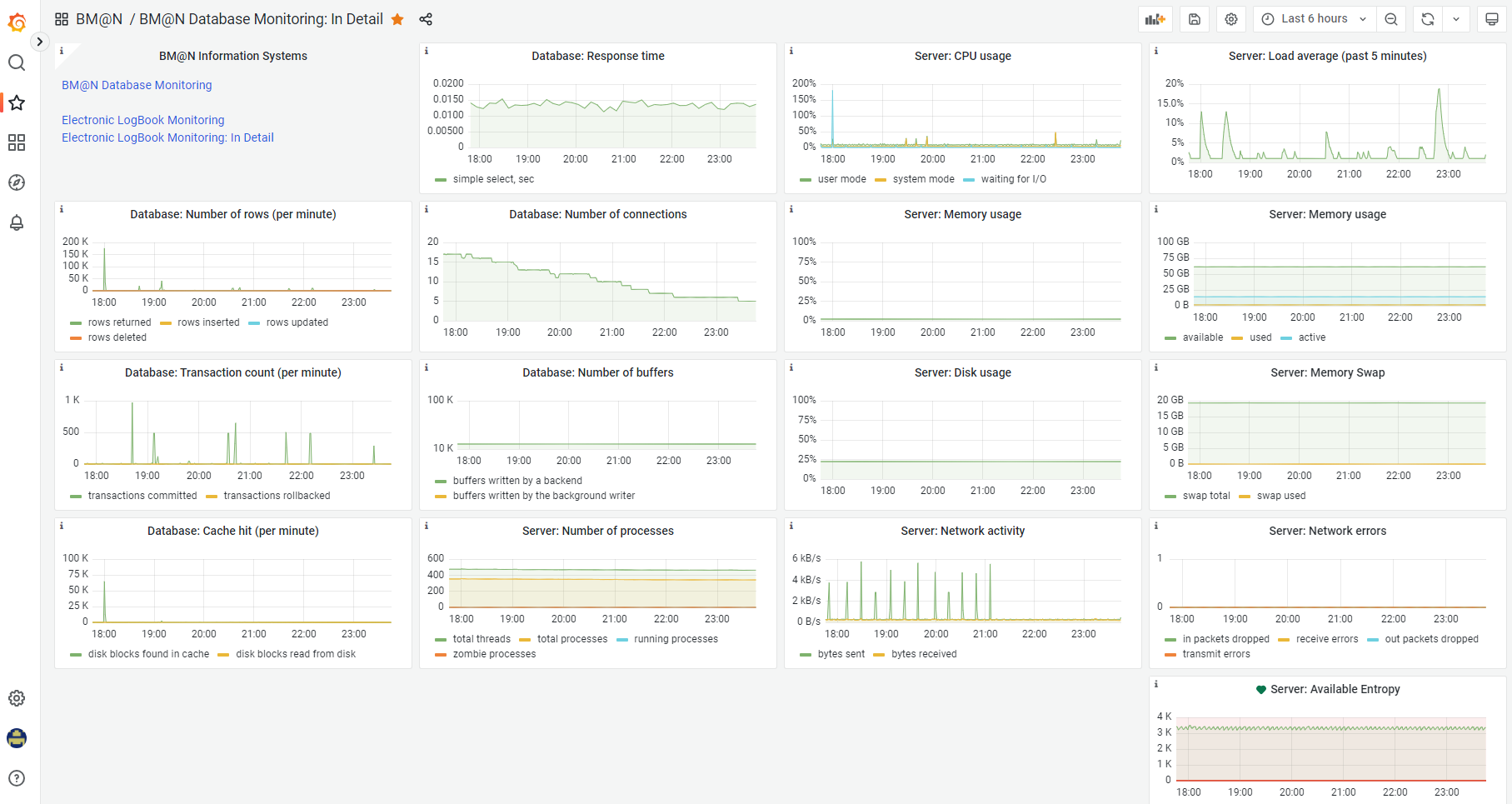Open the 'Last 6 hours' time picker
The width and height of the screenshot is (1512, 804).
tap(1314, 19)
